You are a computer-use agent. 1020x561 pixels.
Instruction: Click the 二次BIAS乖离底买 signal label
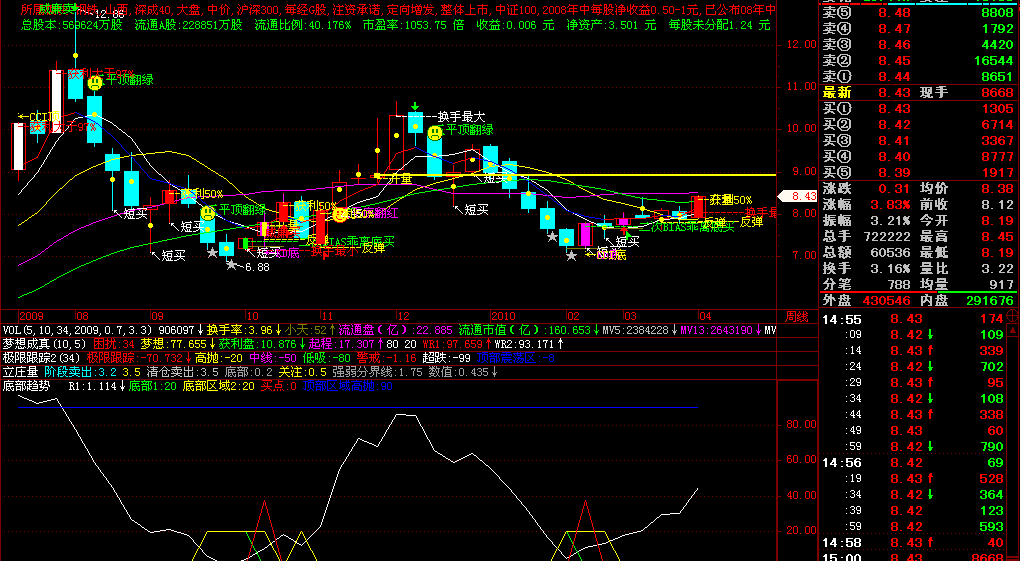click(687, 227)
